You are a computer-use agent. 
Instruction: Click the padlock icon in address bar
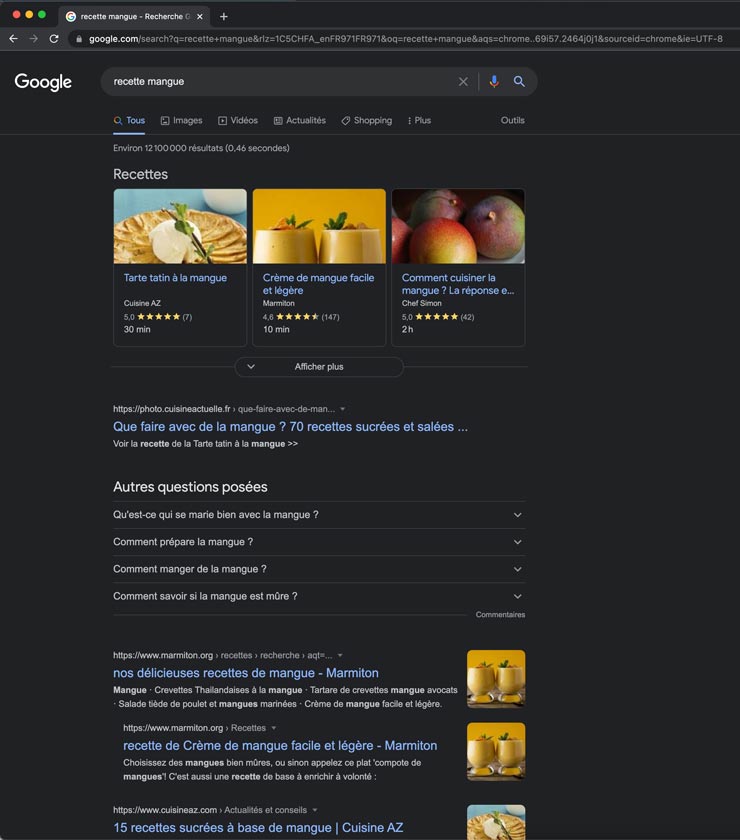(x=79, y=39)
